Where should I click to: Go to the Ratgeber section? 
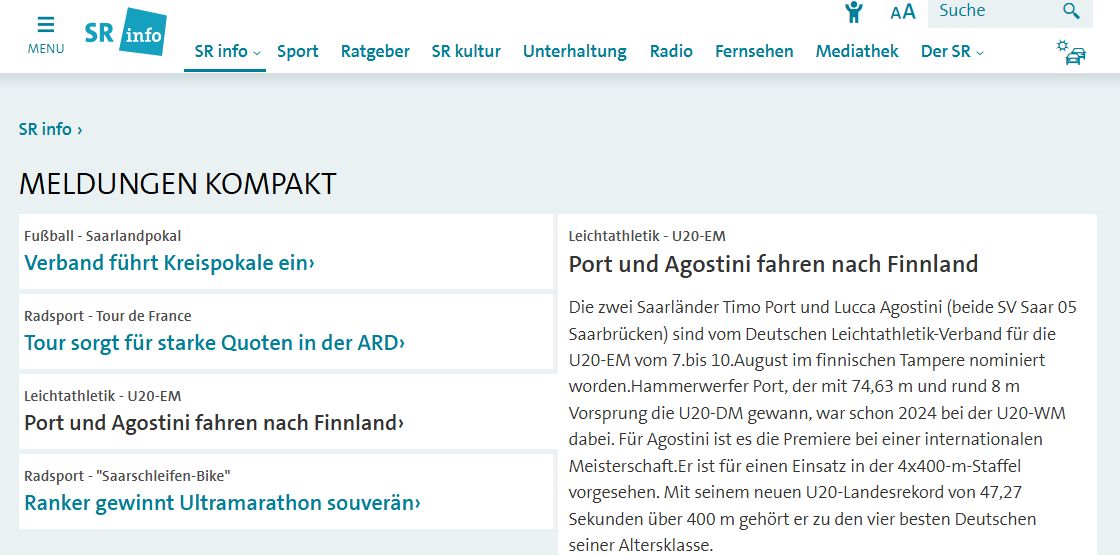pos(375,51)
